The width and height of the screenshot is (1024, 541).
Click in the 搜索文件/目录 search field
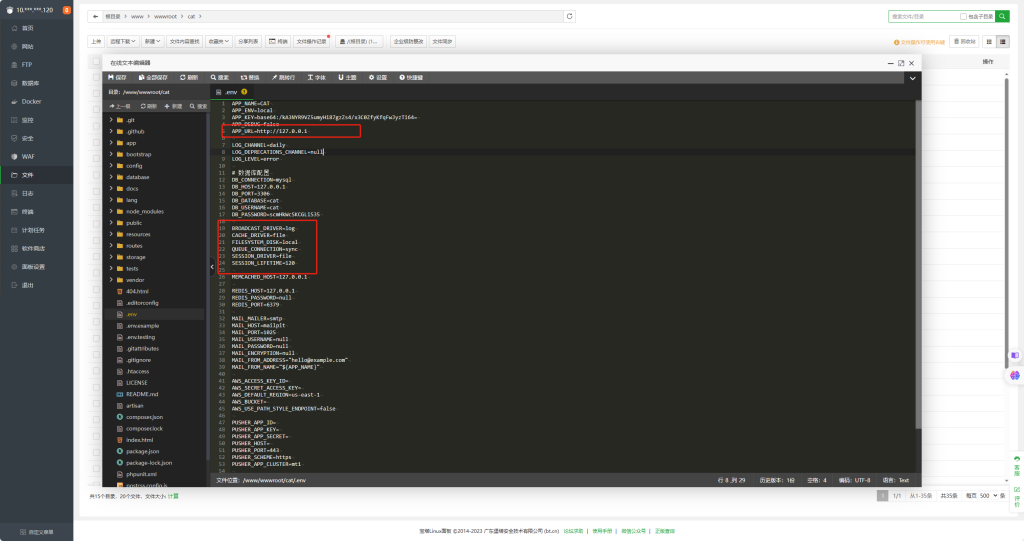click(923, 16)
